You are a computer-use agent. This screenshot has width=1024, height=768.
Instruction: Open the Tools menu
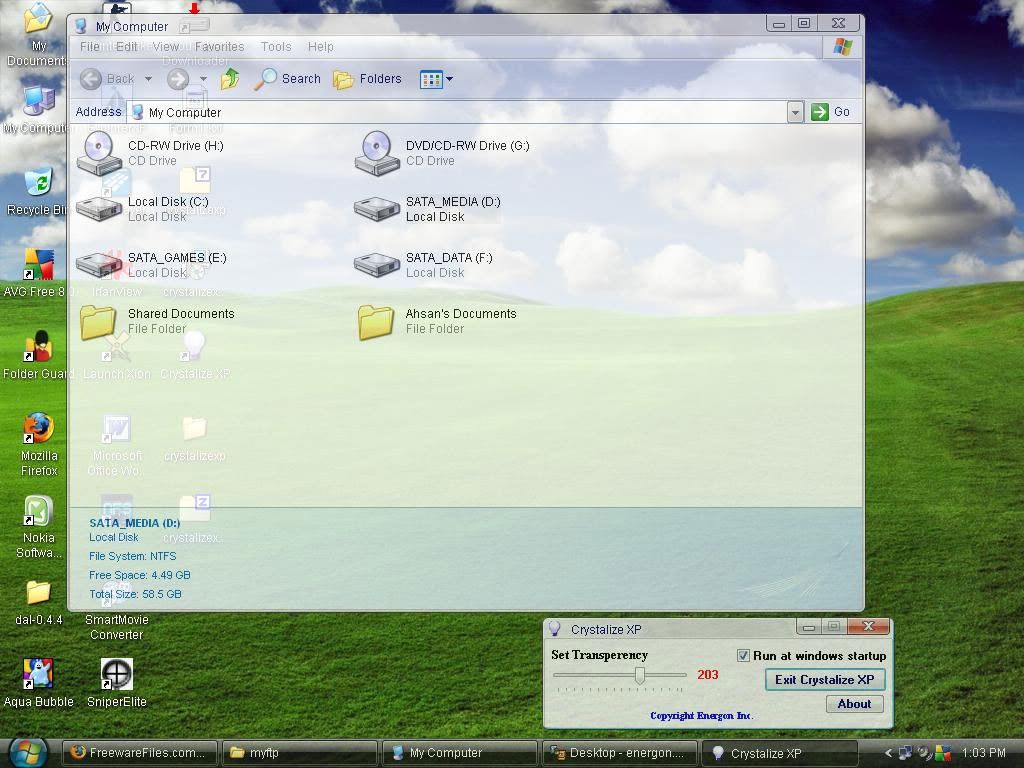(276, 46)
